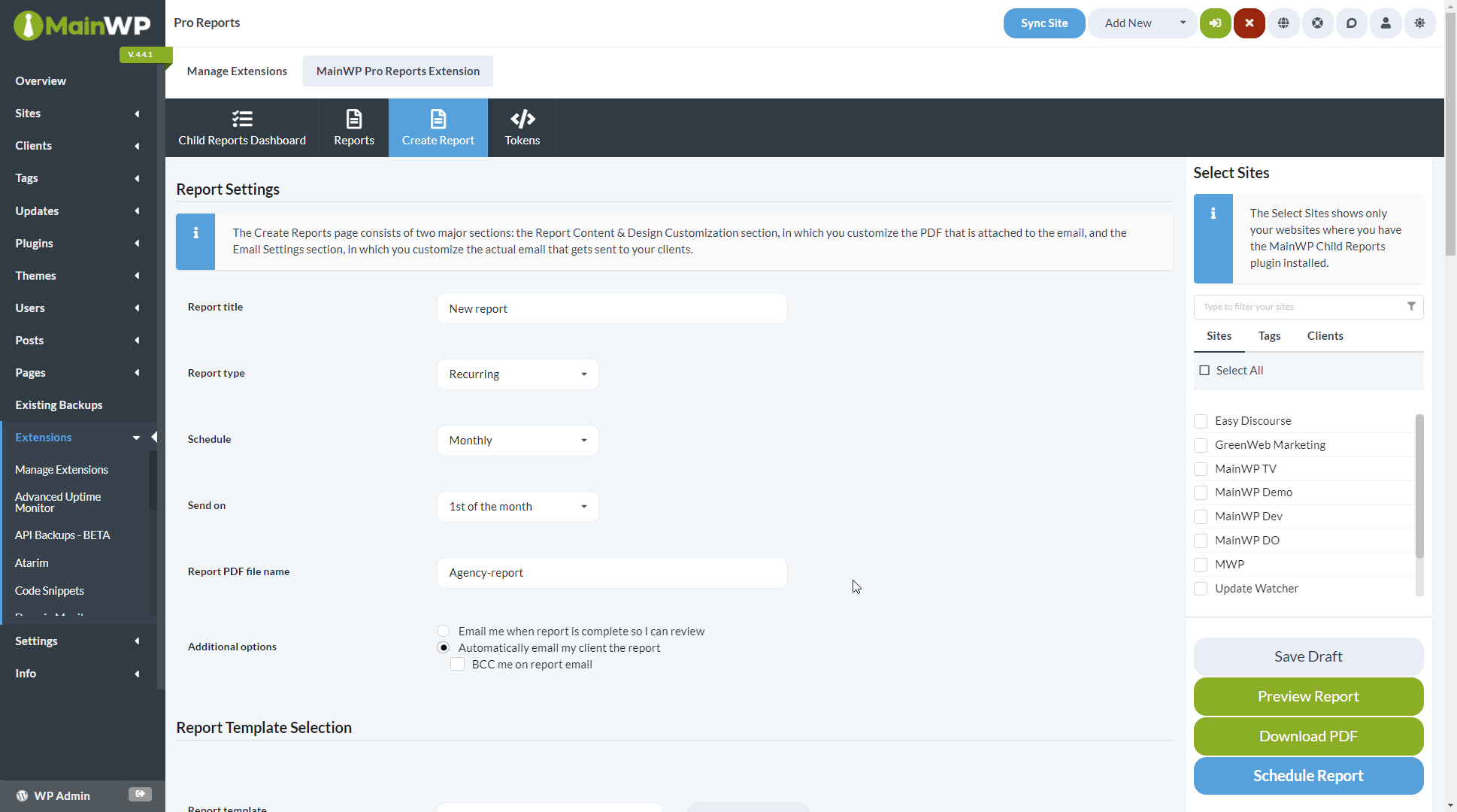
Task: Click the Schedule Report button
Action: [x=1308, y=776]
